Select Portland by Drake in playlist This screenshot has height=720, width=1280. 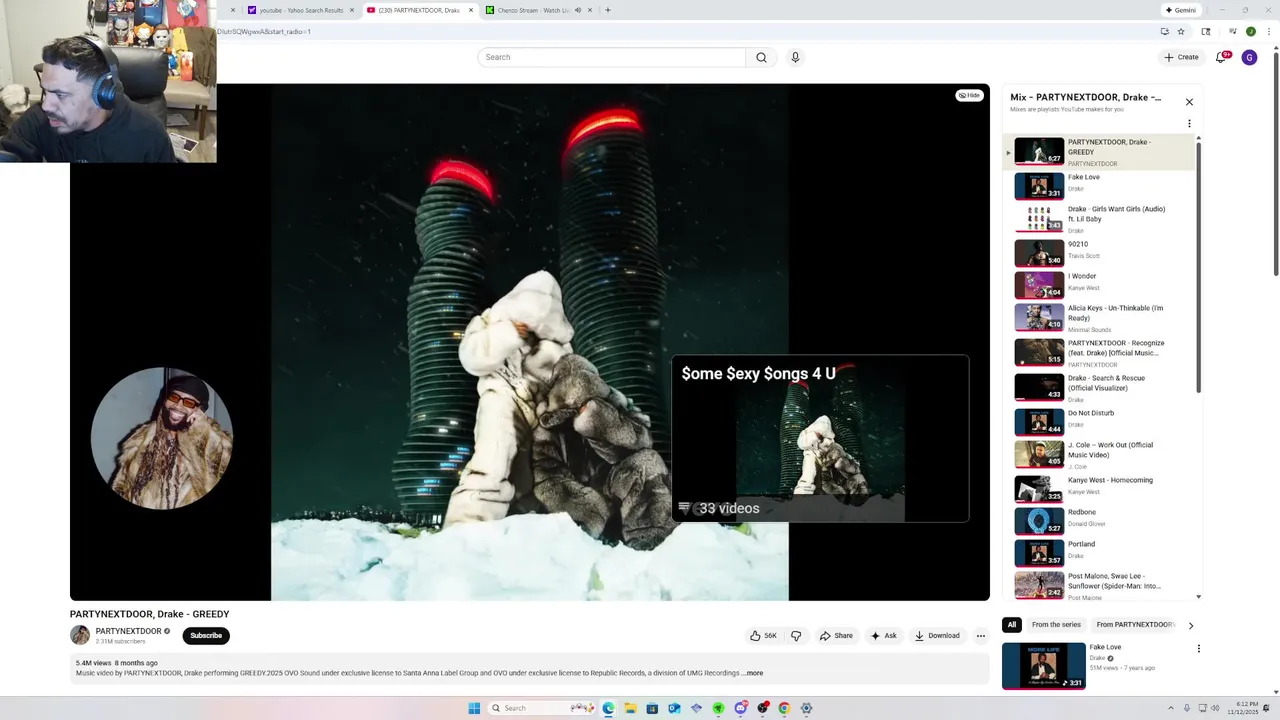(1098, 553)
